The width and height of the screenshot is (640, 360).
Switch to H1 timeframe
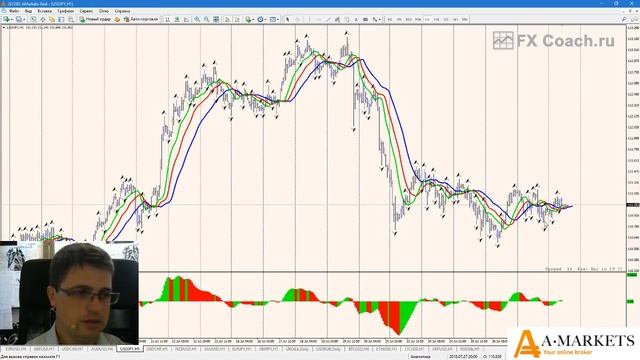point(427,19)
